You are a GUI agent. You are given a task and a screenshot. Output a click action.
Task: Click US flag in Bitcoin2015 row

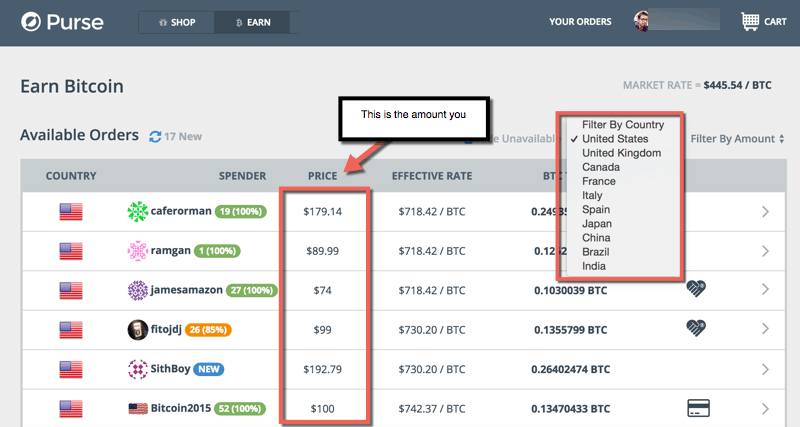[71, 409]
